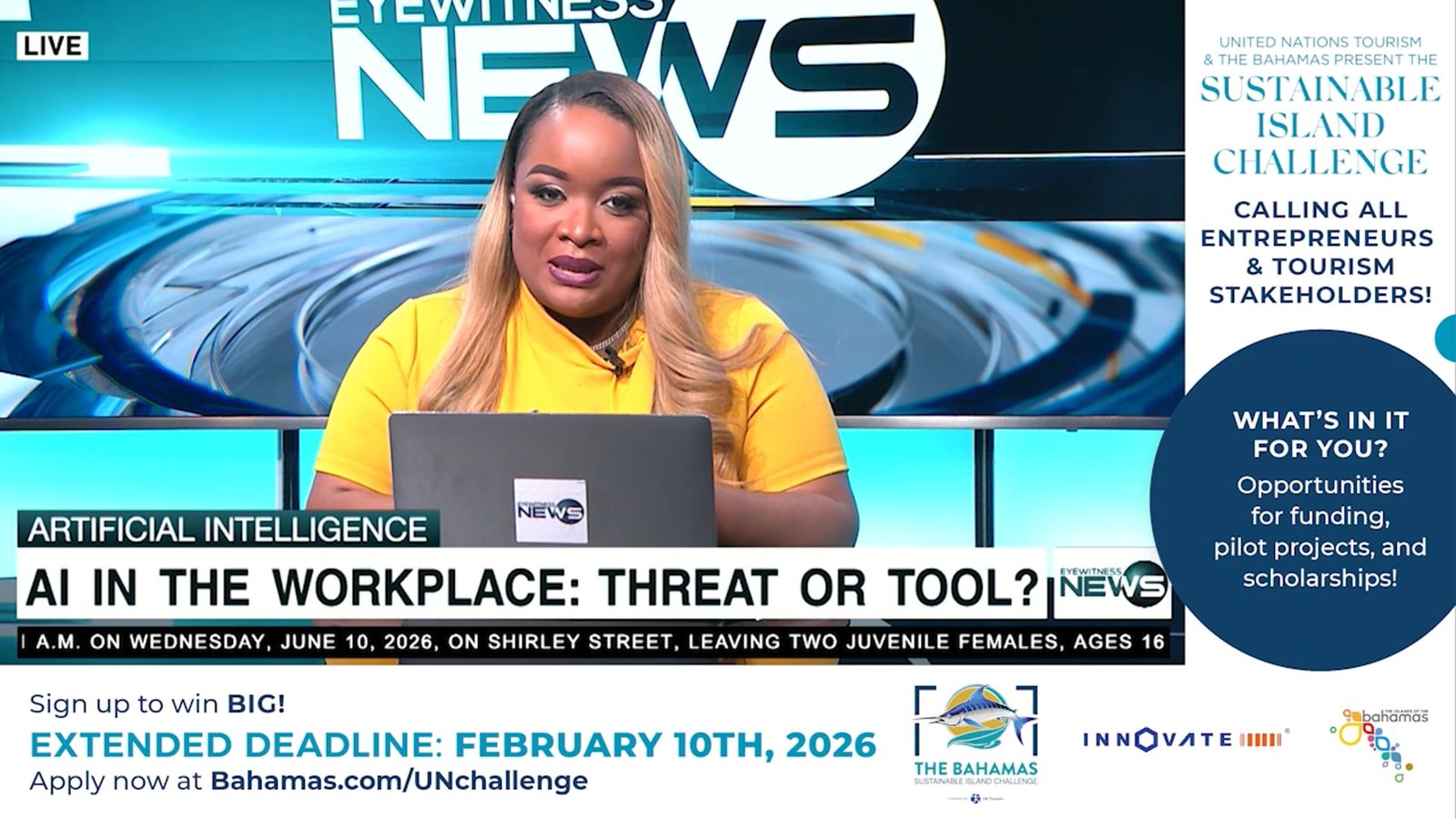Image resolution: width=1456 pixels, height=819 pixels.
Task: Click the 'WHAT'S IN IT FOR YOU?' heading
Action: tap(1320, 434)
